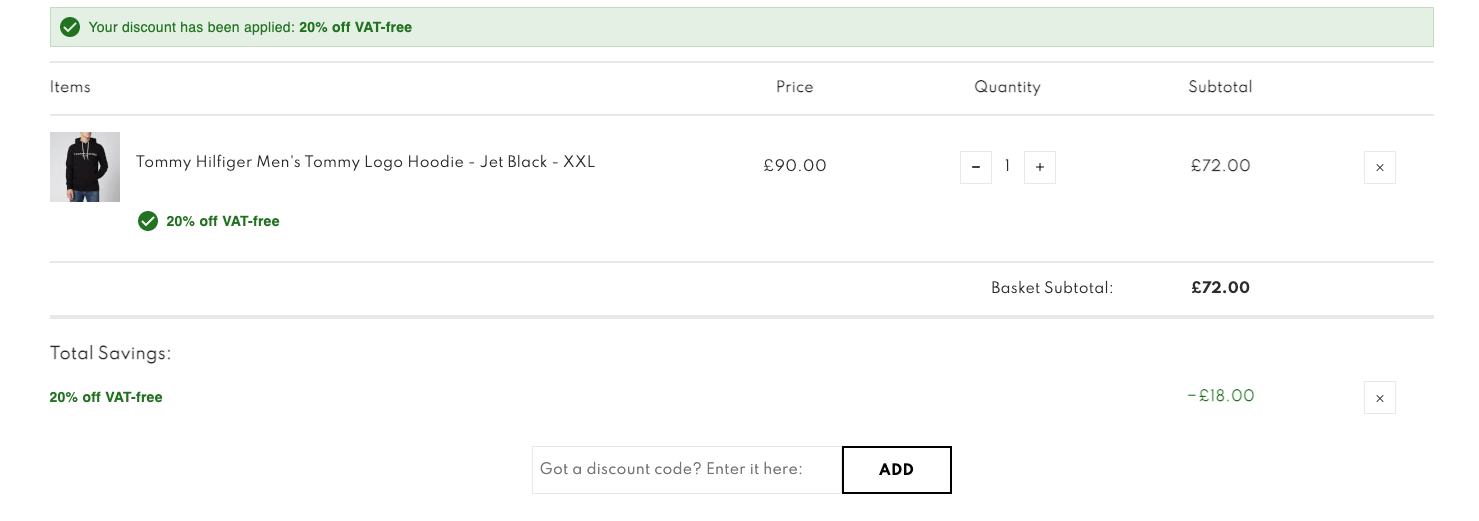Screen dimensions: 1479x521
Task: Click the green checkmark under hoodie name
Action: [148, 221]
